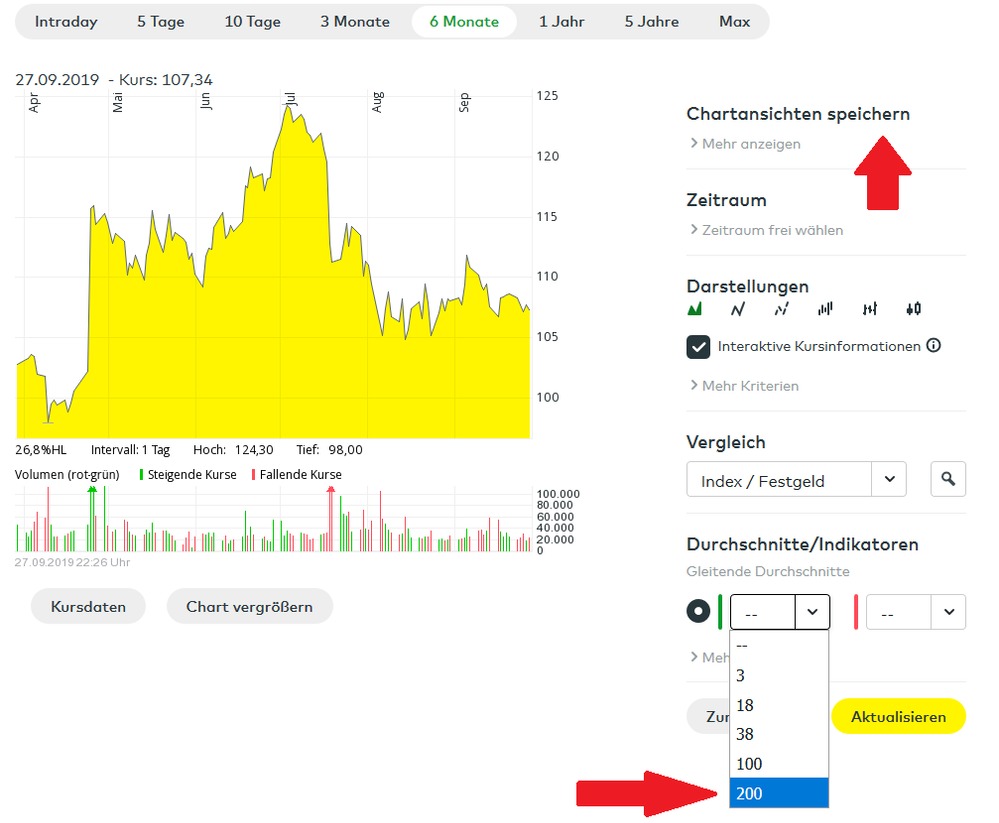Click the magnifier search button beside Vergleich

tap(948, 480)
